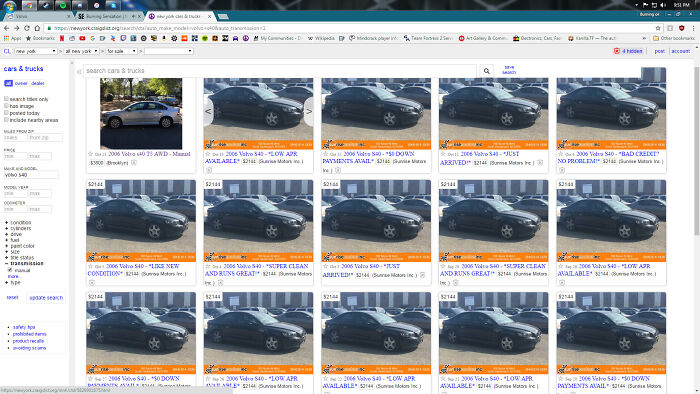Enable the posted today checkbox
The height and width of the screenshot is (394, 700).
tap(6, 113)
